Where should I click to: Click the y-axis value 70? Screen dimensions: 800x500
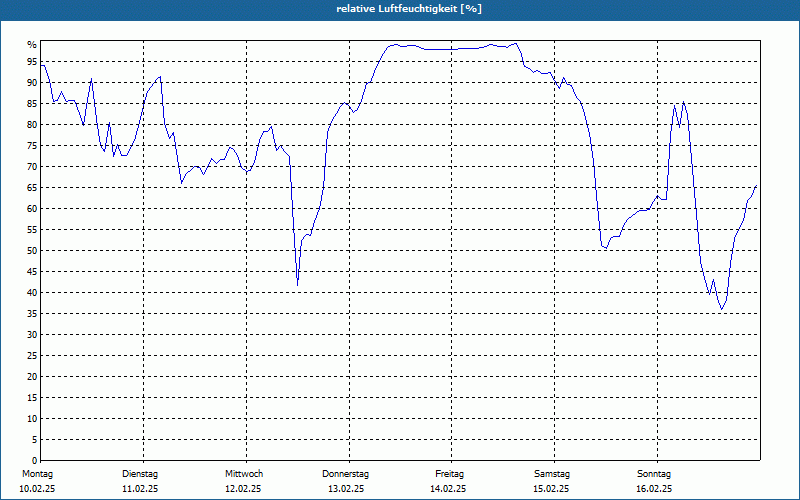coord(32,167)
